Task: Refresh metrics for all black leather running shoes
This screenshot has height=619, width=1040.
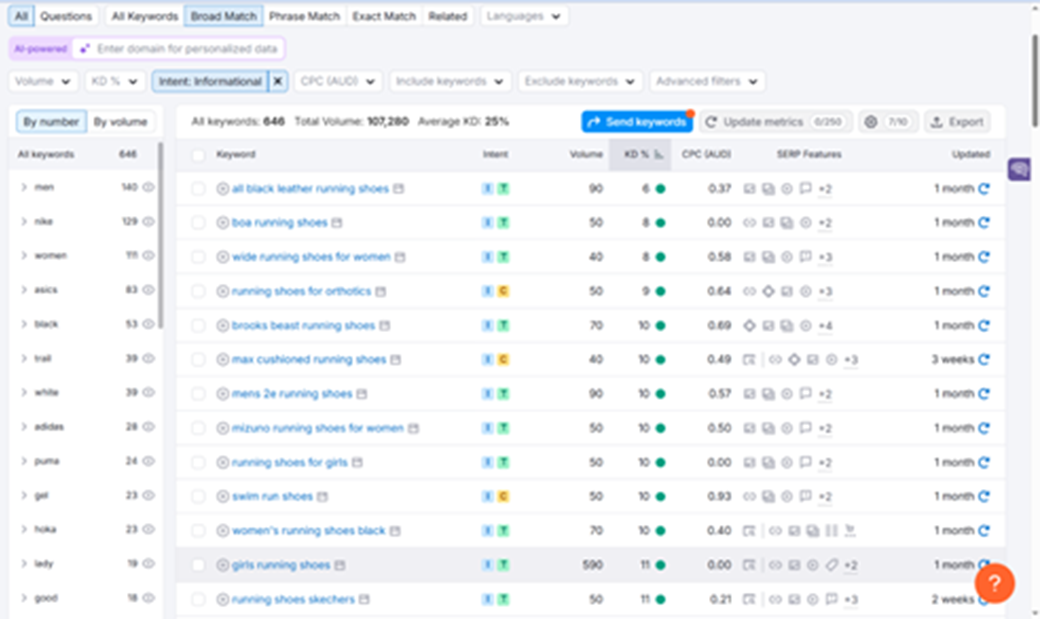Action: [x=984, y=189]
